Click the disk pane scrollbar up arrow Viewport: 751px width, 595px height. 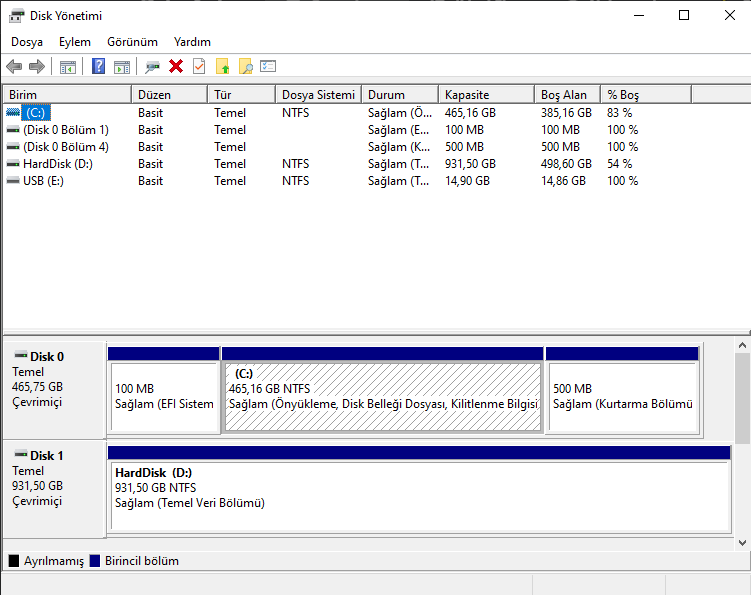click(x=742, y=345)
